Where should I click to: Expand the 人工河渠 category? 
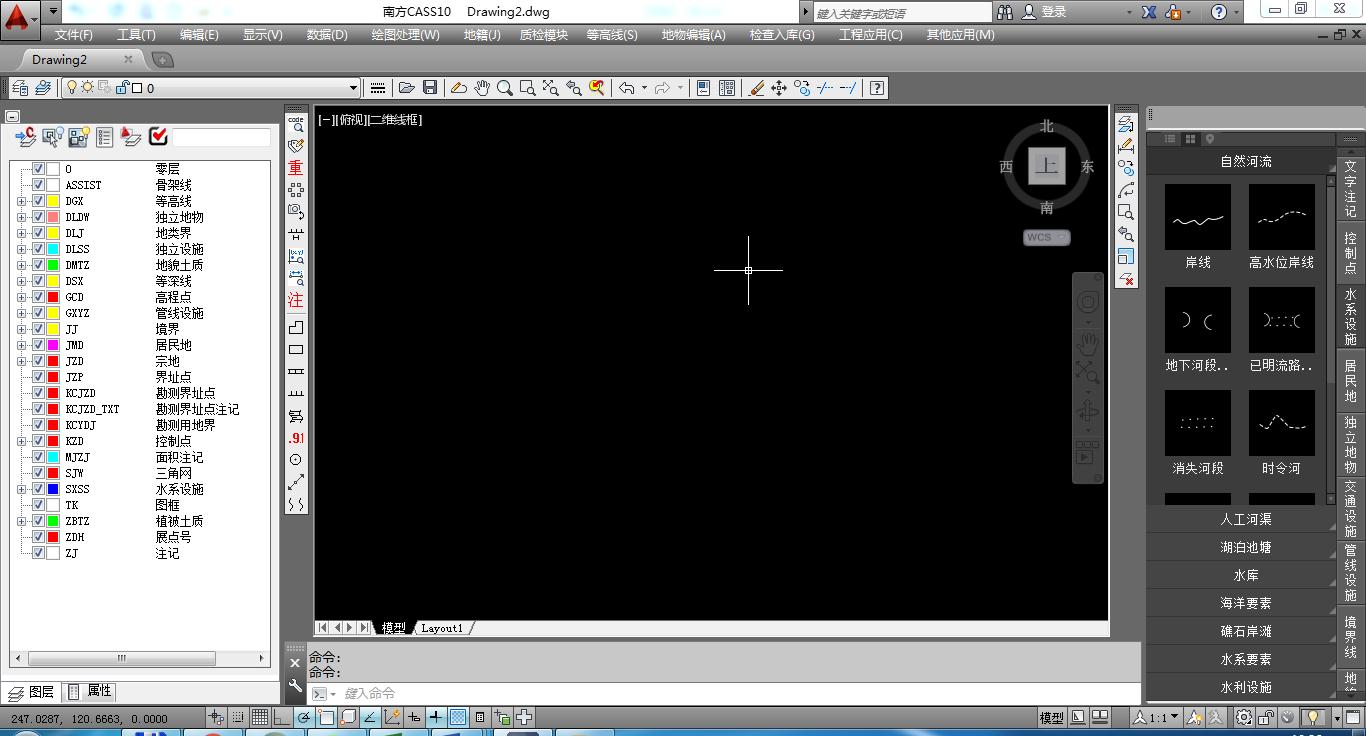[1241, 519]
